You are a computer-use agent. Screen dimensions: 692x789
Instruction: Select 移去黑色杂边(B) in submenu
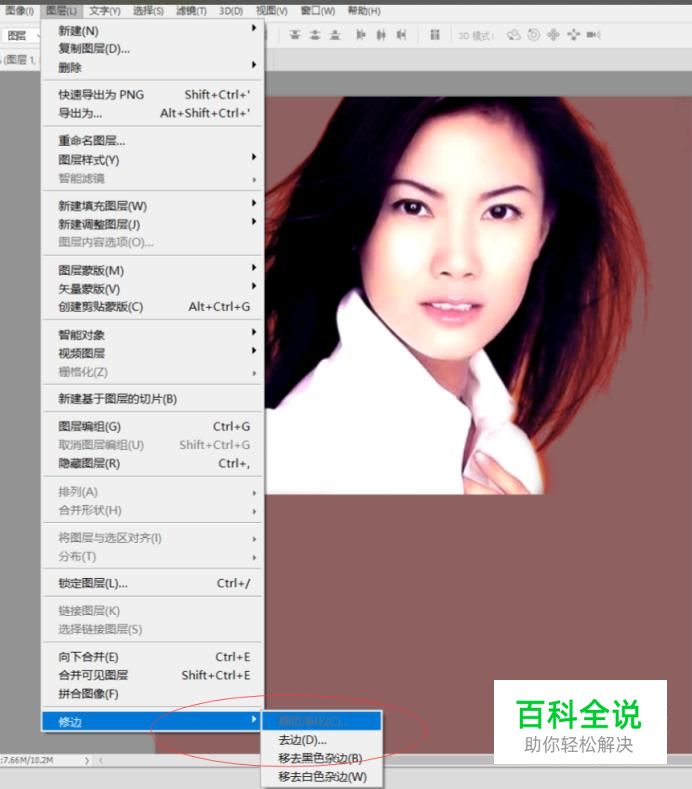coord(322,758)
